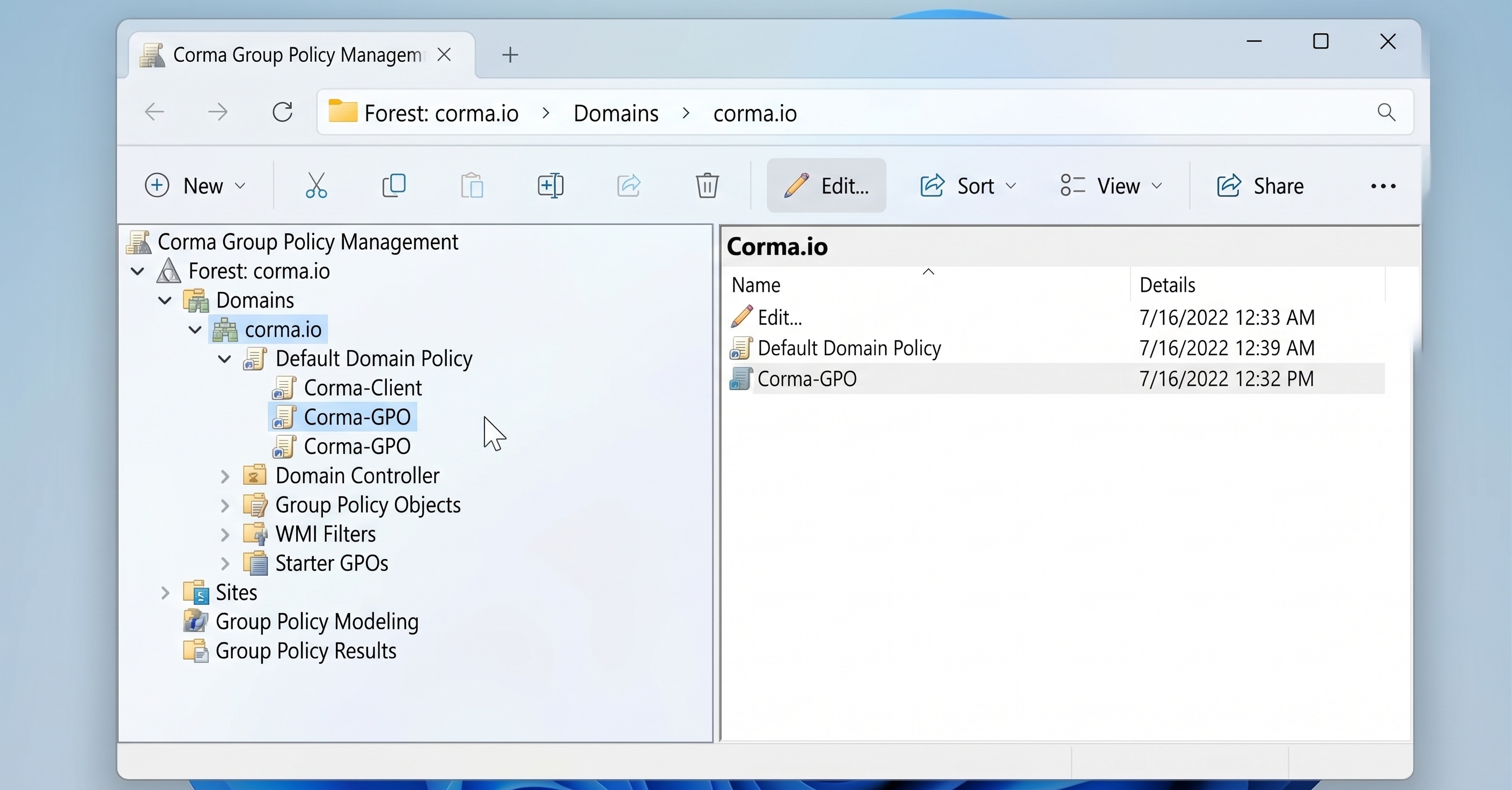Expand the Starter GPOs node
Viewport: 1512px width, 790px height.
(225, 564)
